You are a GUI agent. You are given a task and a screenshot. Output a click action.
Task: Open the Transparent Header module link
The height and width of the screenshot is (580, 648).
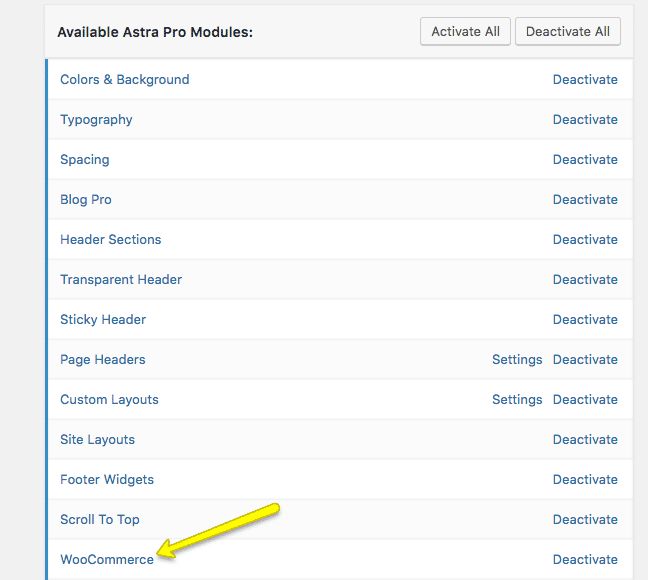(121, 279)
